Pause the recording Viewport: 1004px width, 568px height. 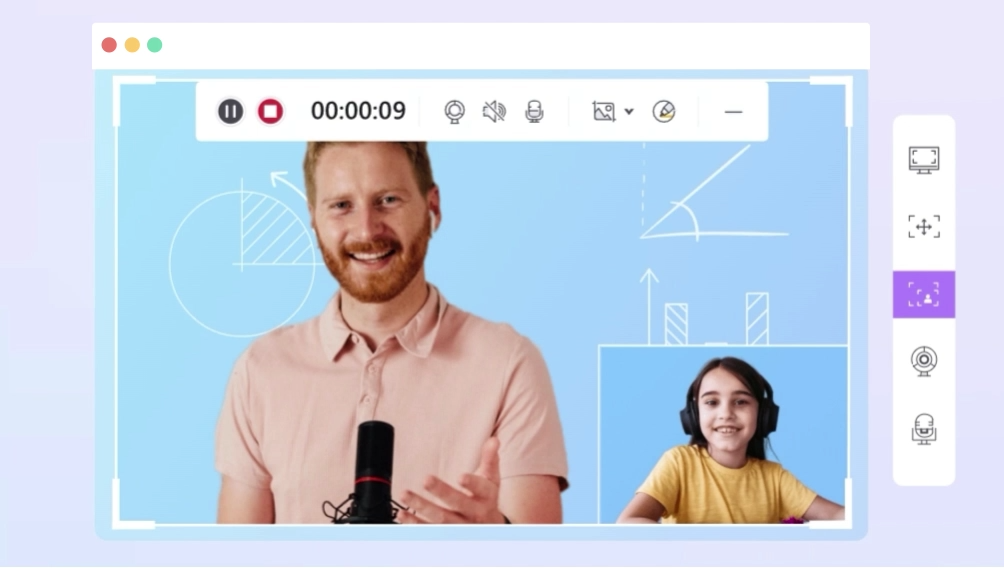[x=231, y=111]
